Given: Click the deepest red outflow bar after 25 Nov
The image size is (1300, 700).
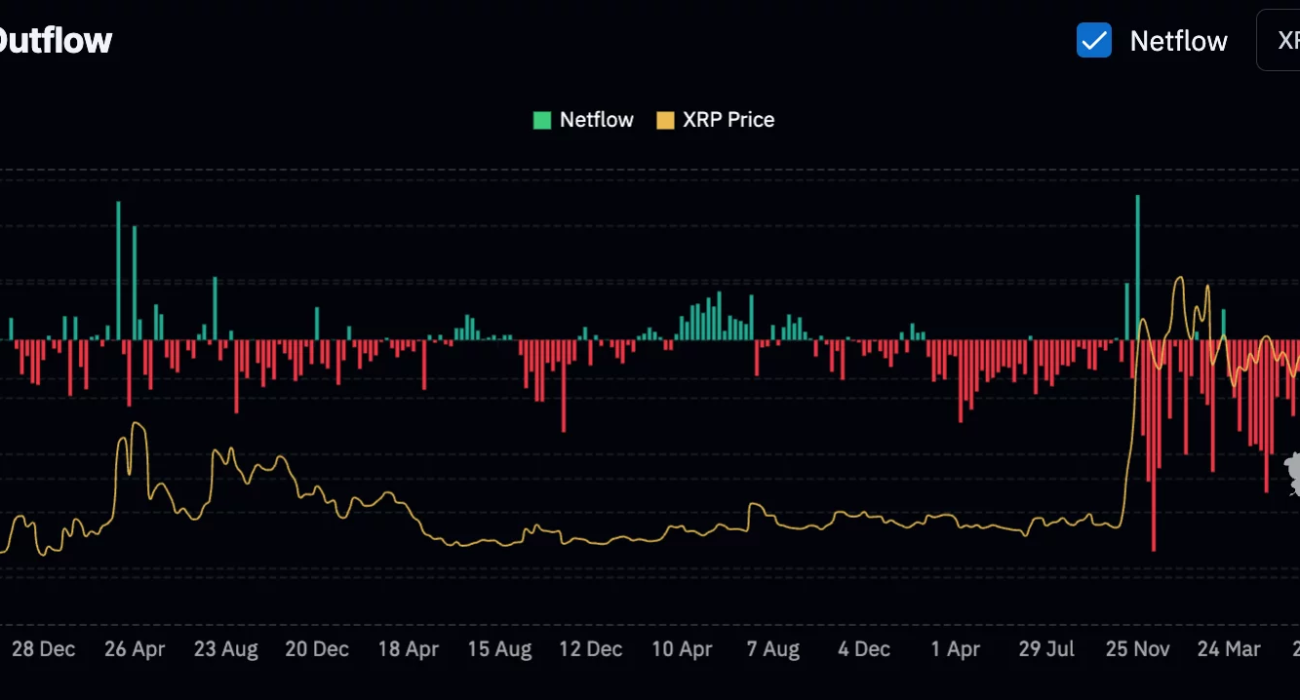Looking at the screenshot, I should (x=1153, y=450).
